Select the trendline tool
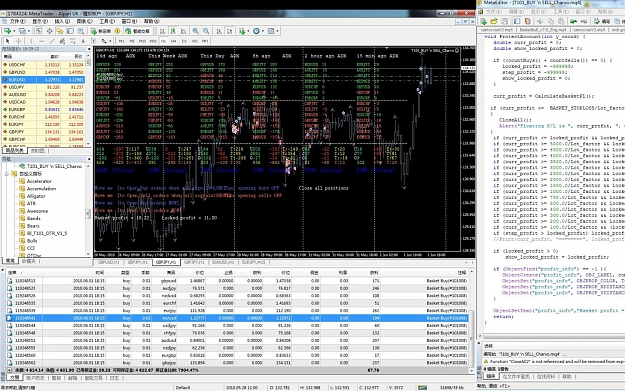625x391 pixels. click(52, 41)
